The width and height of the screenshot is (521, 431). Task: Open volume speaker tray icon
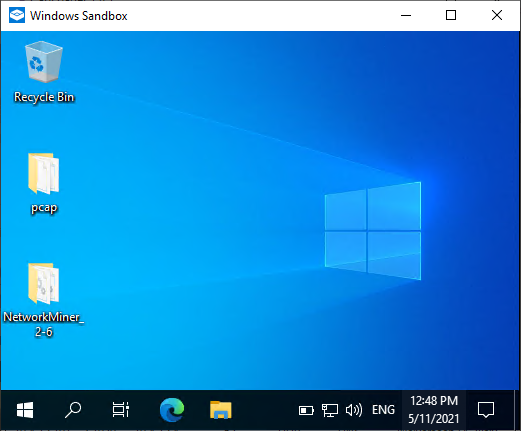(354, 410)
